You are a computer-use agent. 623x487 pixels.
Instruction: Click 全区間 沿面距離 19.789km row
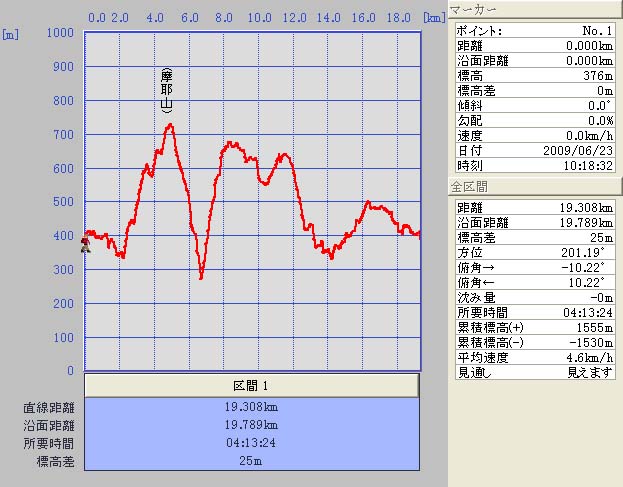[535, 222]
